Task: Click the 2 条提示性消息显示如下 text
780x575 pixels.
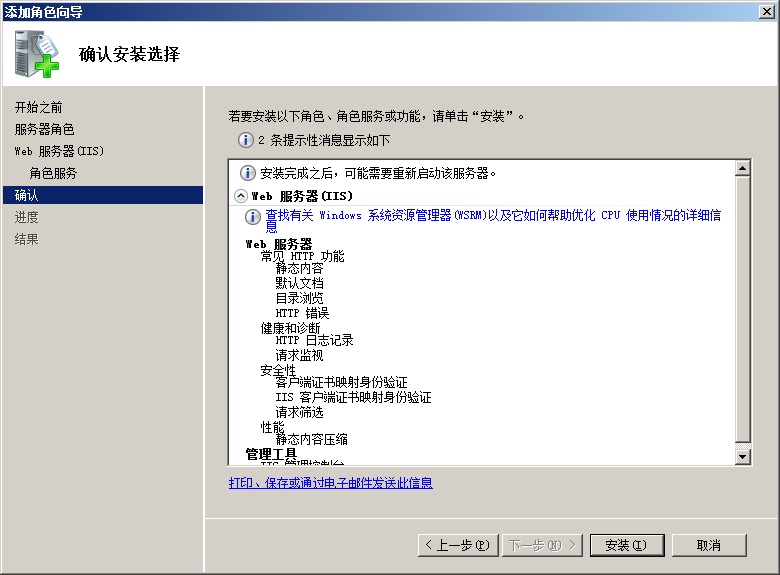Action: pyautogui.click(x=324, y=140)
